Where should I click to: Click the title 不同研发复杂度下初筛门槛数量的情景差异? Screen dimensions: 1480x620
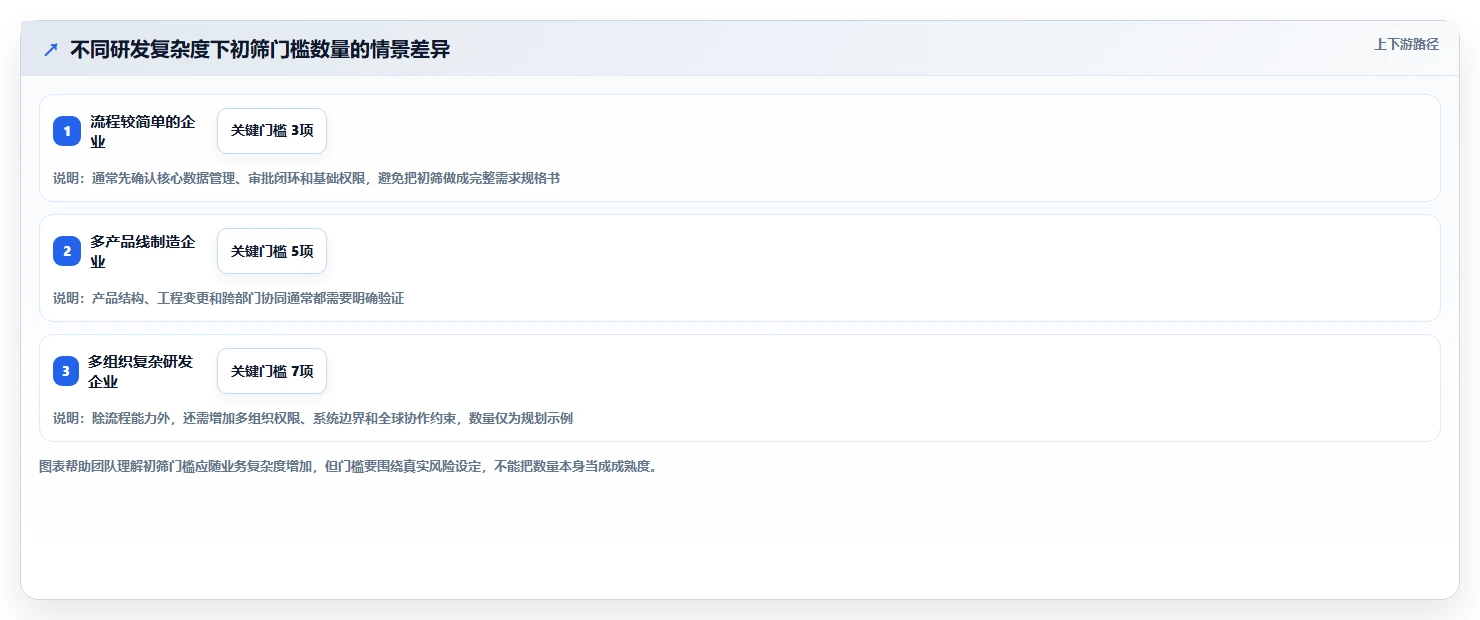[x=260, y=50]
